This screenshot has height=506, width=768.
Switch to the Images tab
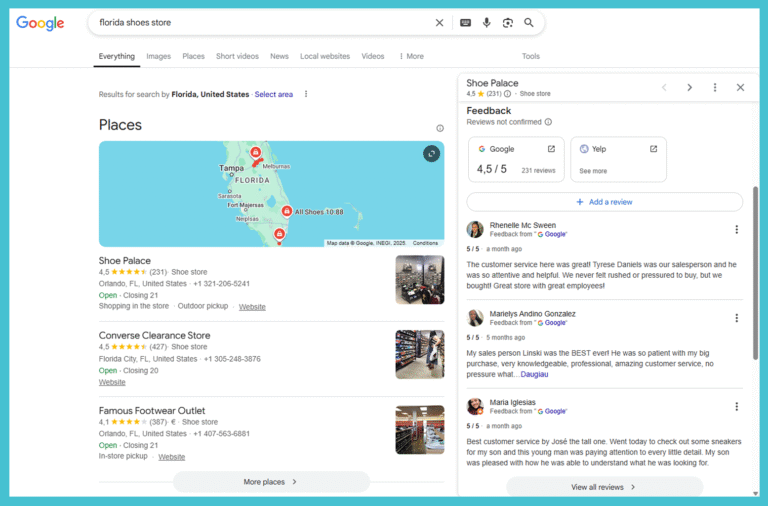click(x=158, y=56)
